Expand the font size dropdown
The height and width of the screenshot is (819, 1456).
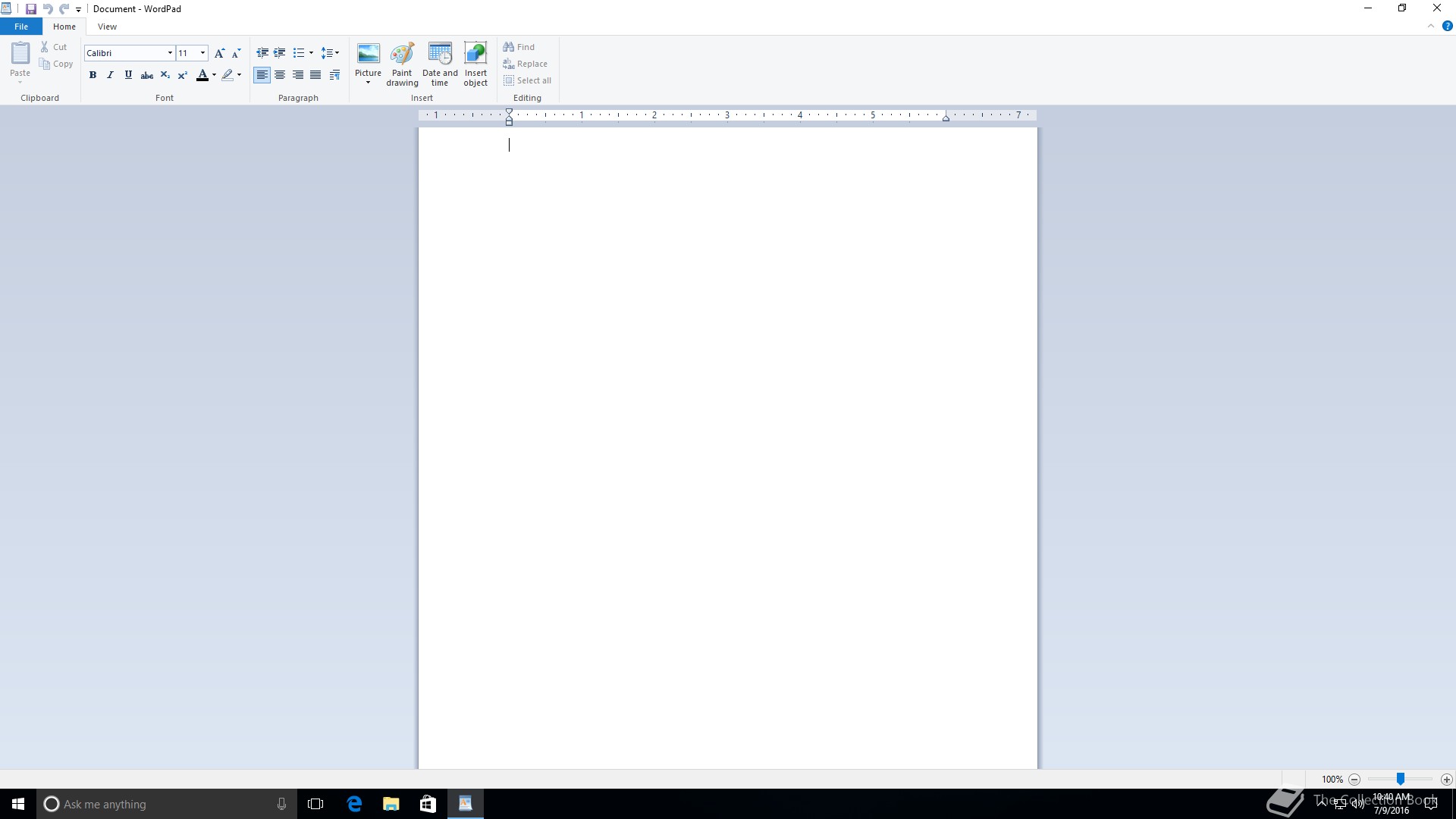pos(202,53)
